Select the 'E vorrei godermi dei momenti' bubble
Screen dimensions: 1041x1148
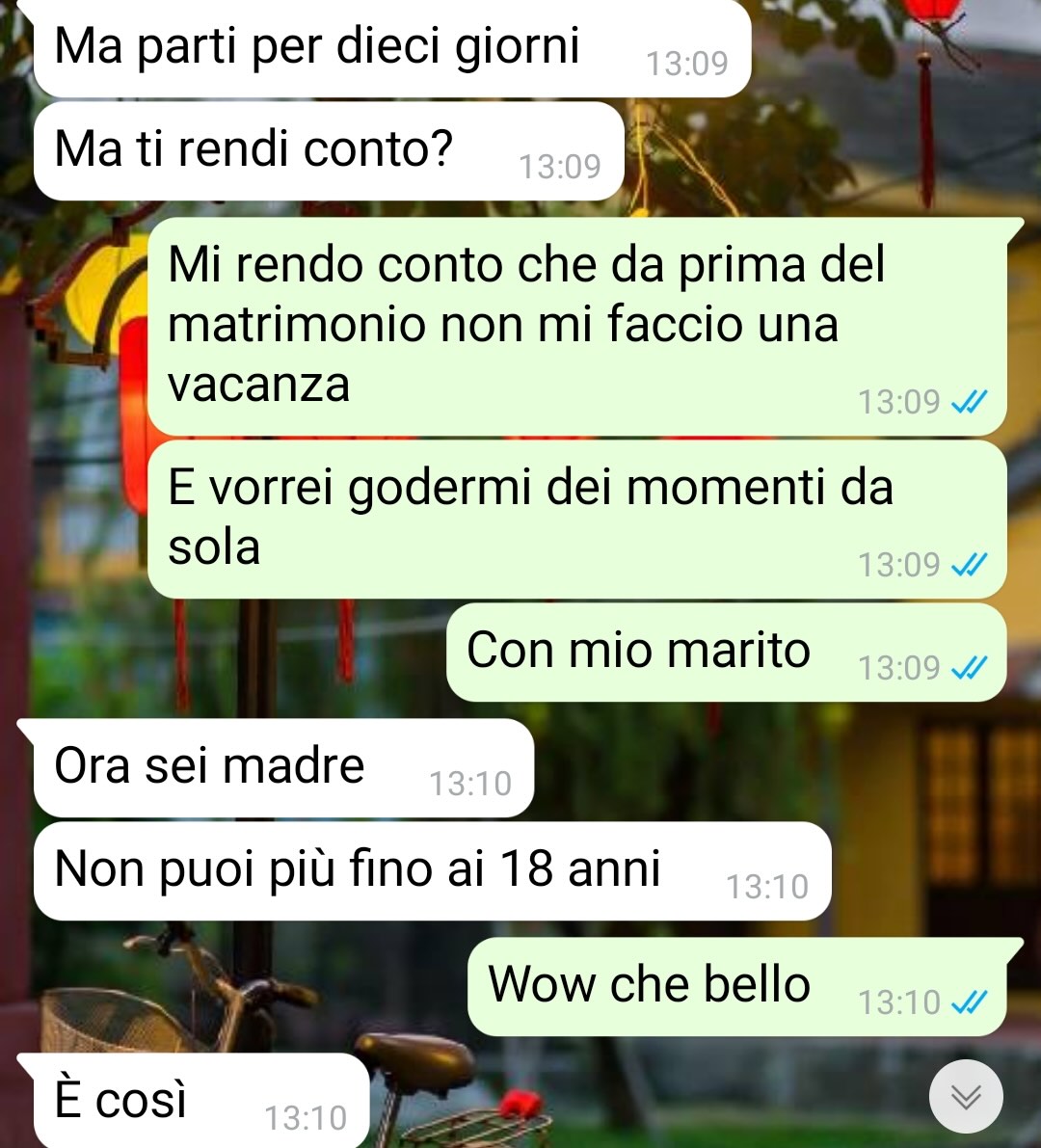(x=577, y=520)
